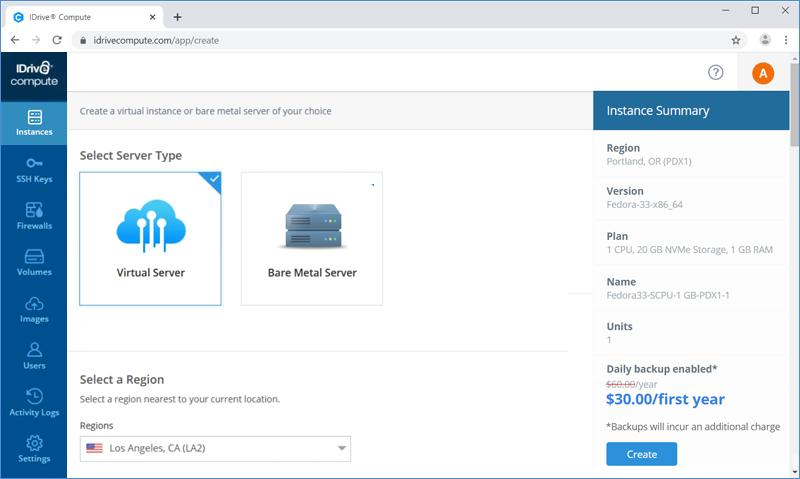Close the IDrive Compute tab
The height and width of the screenshot is (479, 800).
(x=153, y=17)
